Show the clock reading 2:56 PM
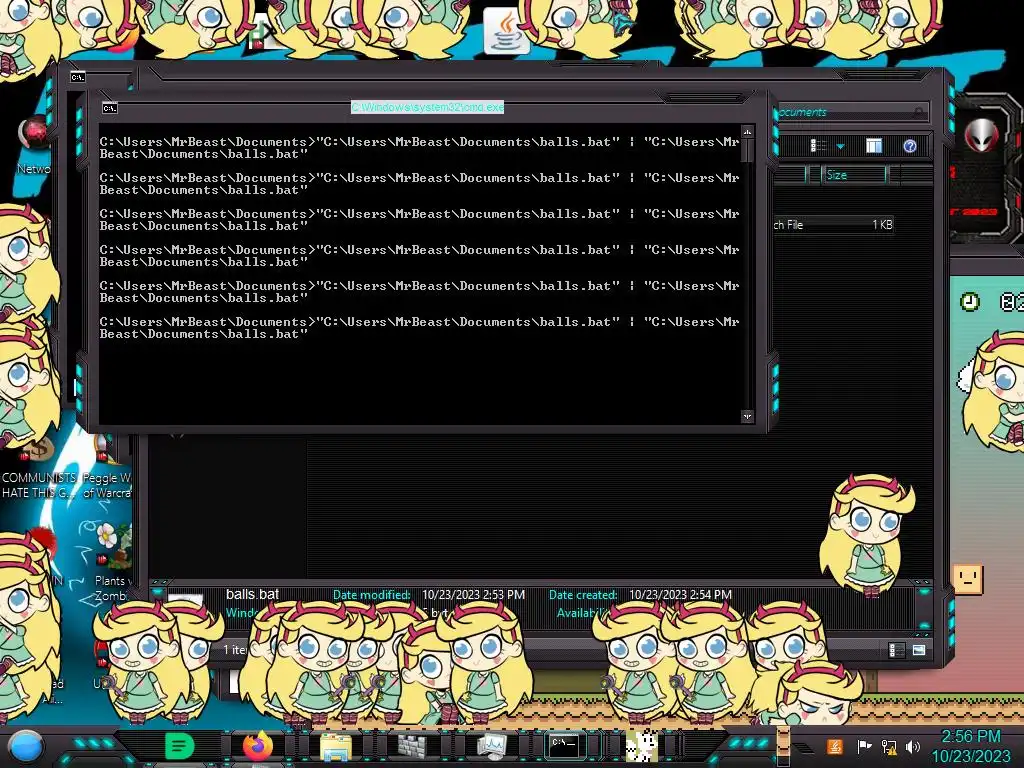The image size is (1024, 768). coord(970,737)
